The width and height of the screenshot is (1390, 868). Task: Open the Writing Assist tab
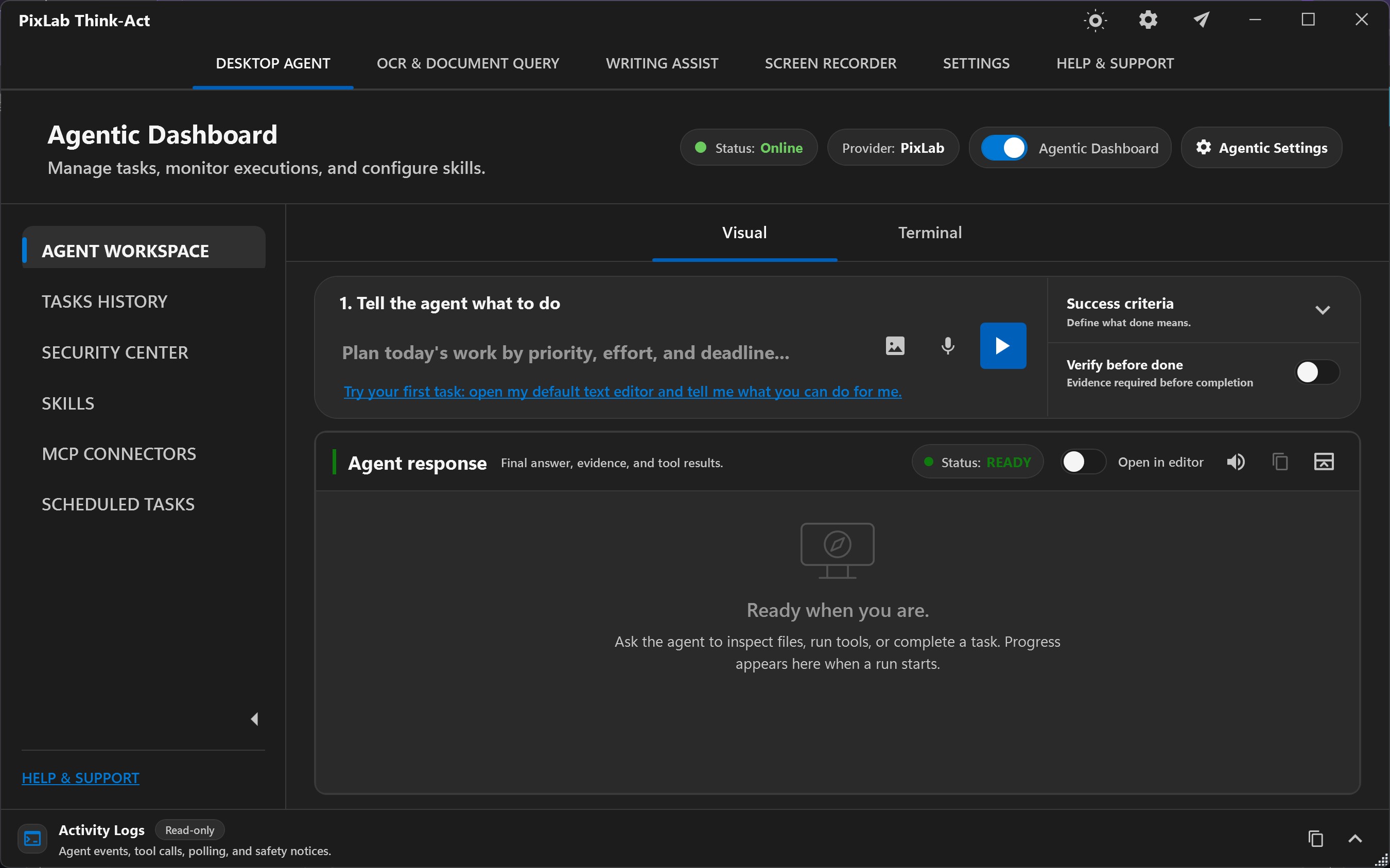click(x=662, y=63)
